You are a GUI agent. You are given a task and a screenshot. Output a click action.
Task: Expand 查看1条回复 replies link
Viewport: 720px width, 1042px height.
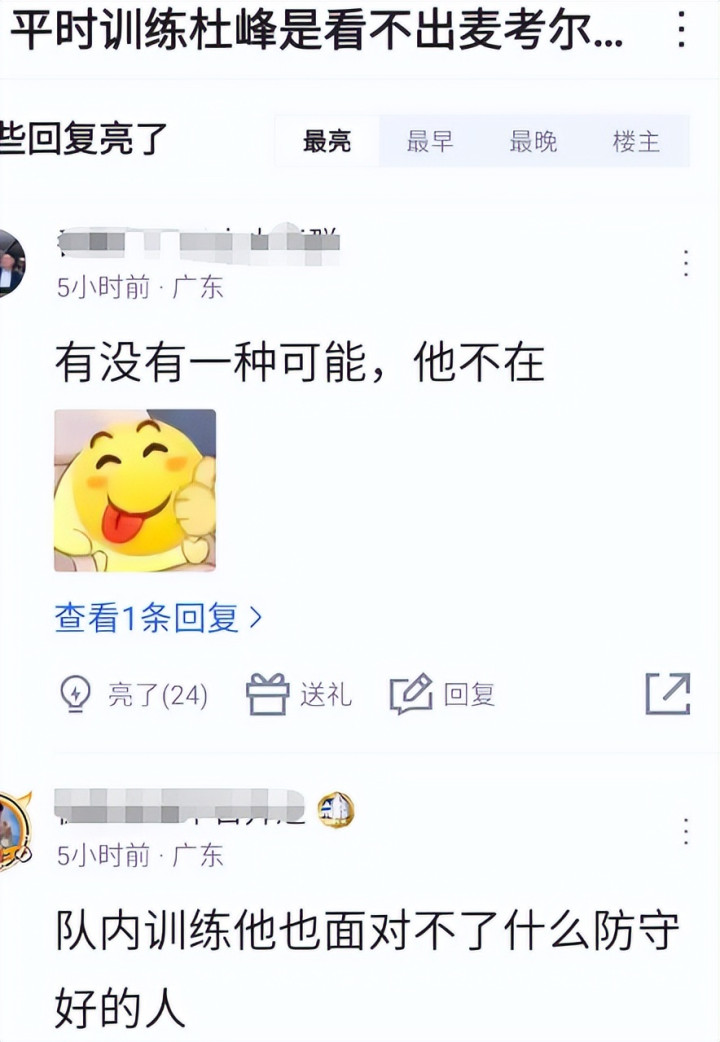pos(158,618)
